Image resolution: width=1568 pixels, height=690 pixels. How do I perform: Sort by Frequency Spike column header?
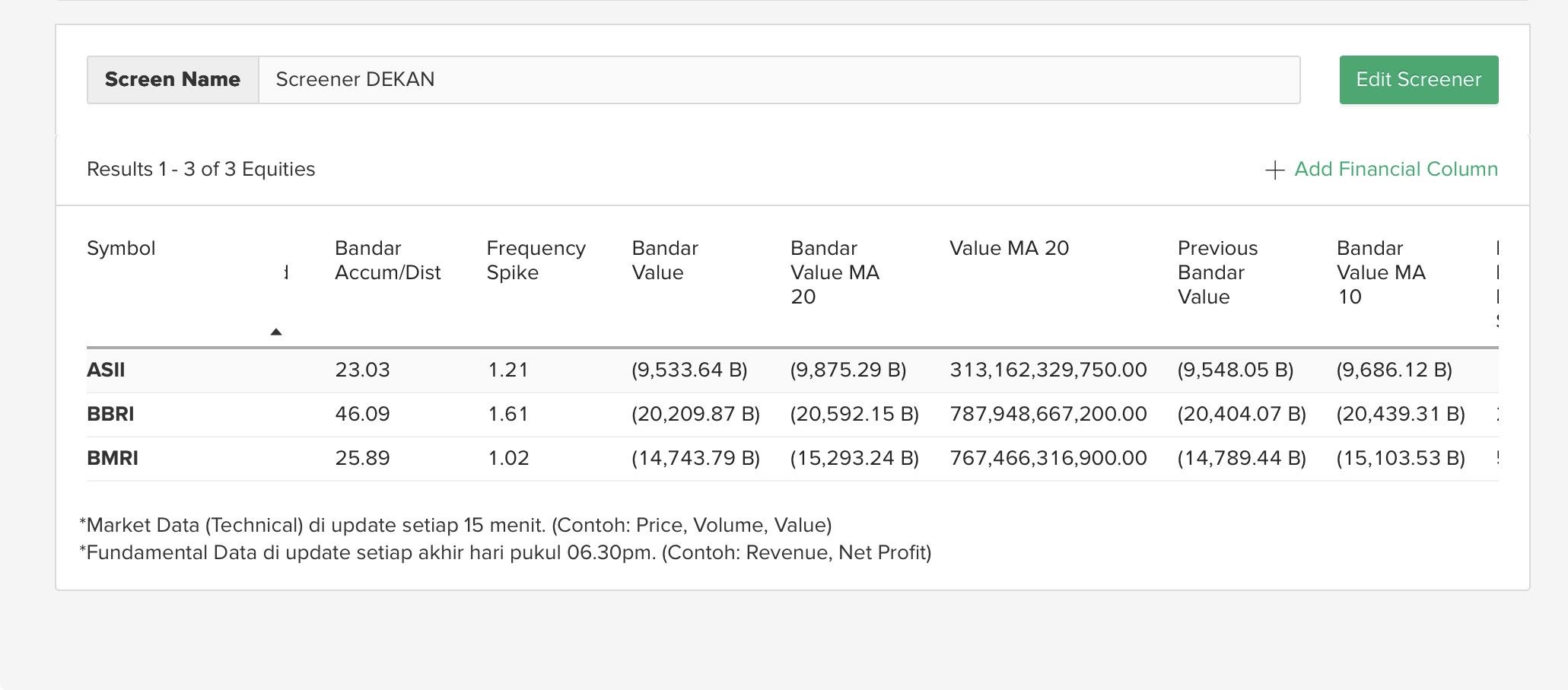[536, 260]
